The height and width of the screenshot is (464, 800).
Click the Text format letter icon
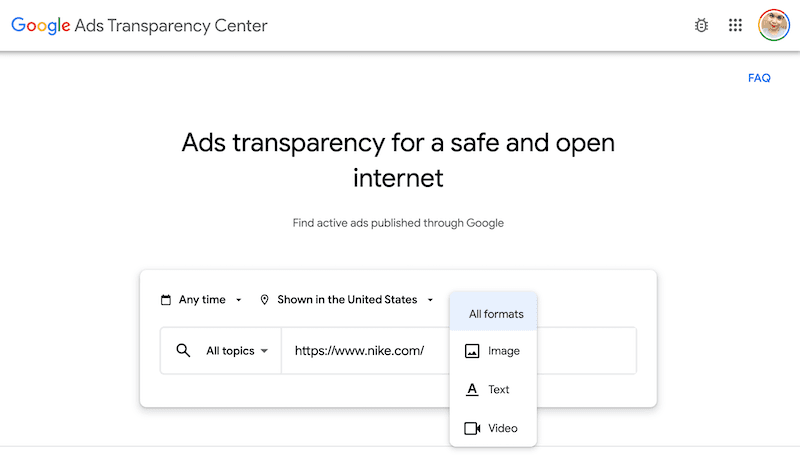tap(472, 389)
